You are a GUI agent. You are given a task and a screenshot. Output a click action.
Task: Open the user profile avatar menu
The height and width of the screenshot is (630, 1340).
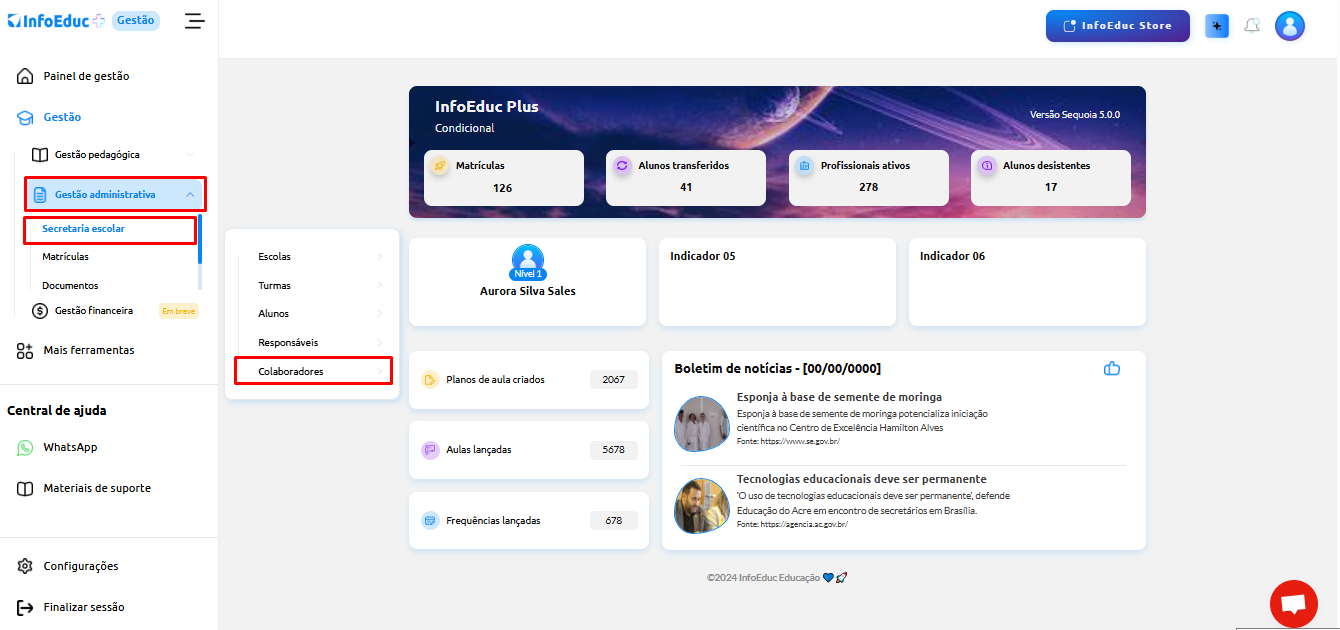point(1290,26)
